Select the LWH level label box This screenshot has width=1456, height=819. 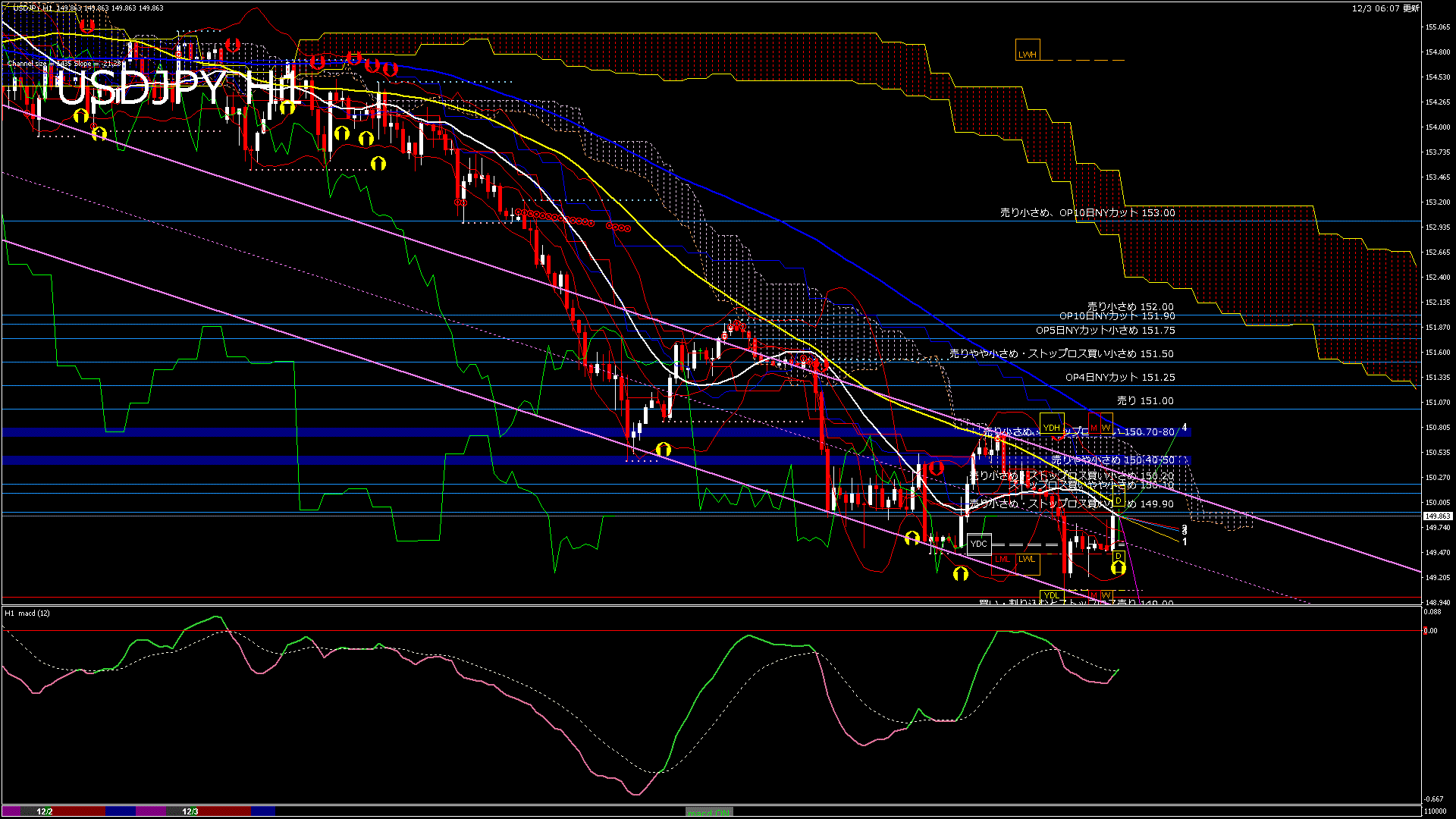pyautogui.click(x=1028, y=50)
